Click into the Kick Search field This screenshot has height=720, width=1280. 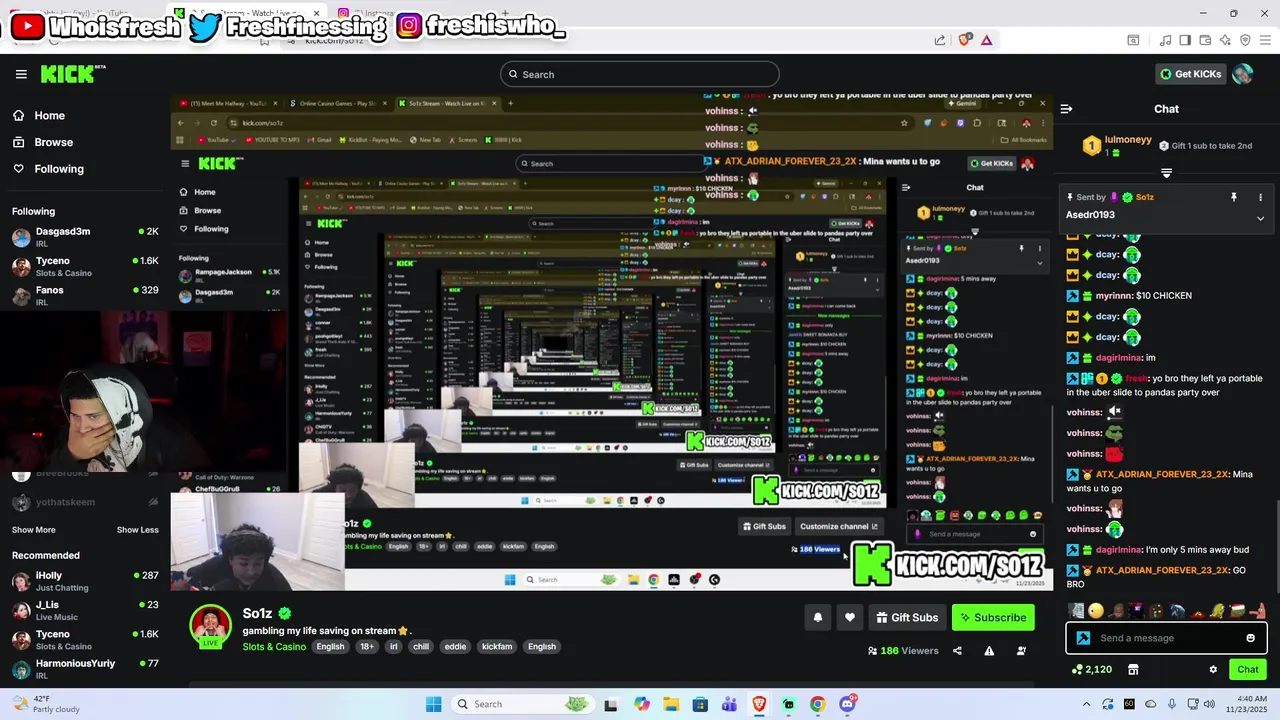coord(640,74)
